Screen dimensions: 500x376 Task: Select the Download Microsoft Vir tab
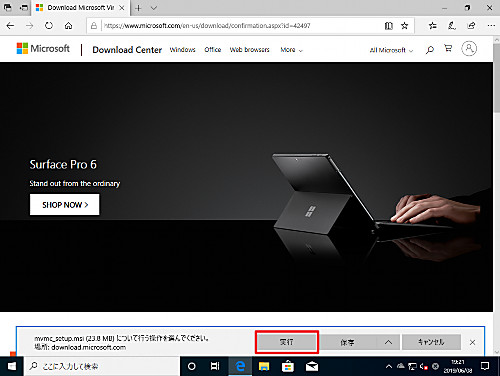click(x=80, y=8)
